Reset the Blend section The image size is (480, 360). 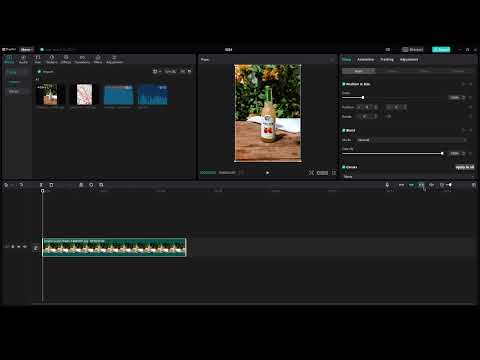tap(463, 130)
